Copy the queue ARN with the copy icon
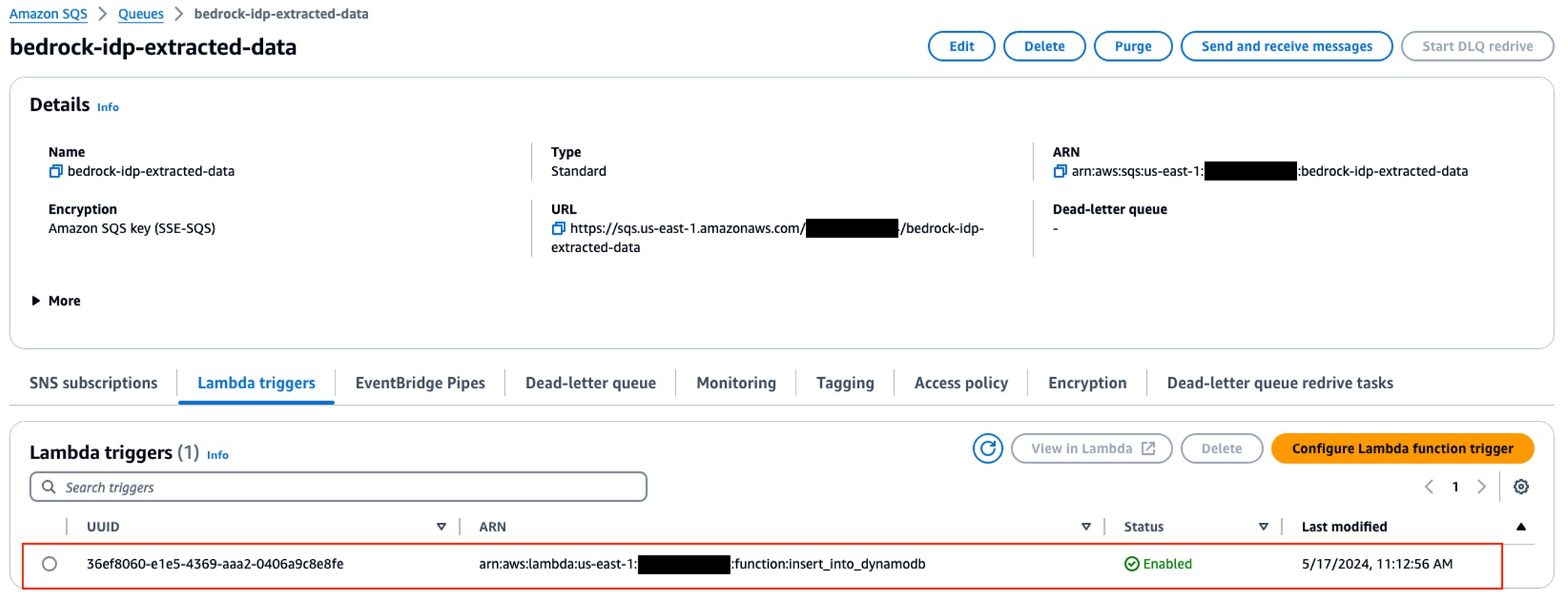The width and height of the screenshot is (1568, 604). pyautogui.click(x=1060, y=172)
